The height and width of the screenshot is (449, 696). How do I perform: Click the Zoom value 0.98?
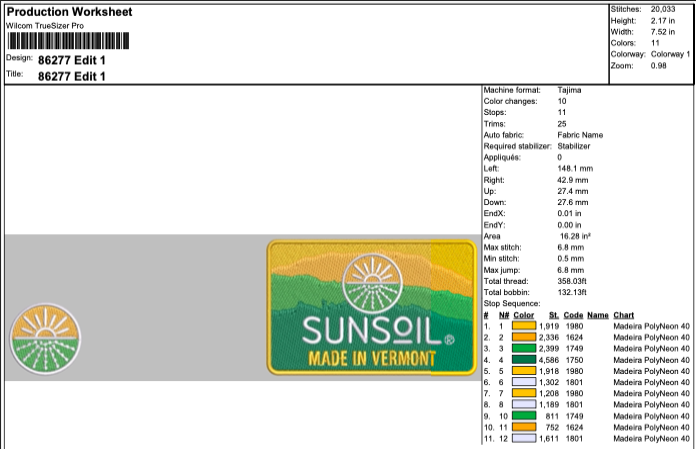pyautogui.click(x=659, y=66)
